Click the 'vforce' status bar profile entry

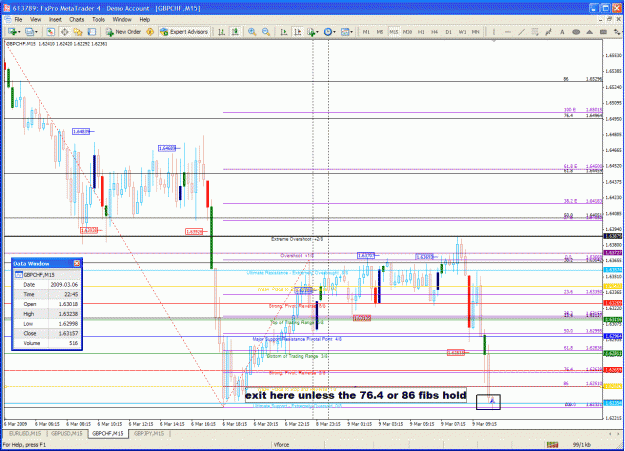click(281, 445)
